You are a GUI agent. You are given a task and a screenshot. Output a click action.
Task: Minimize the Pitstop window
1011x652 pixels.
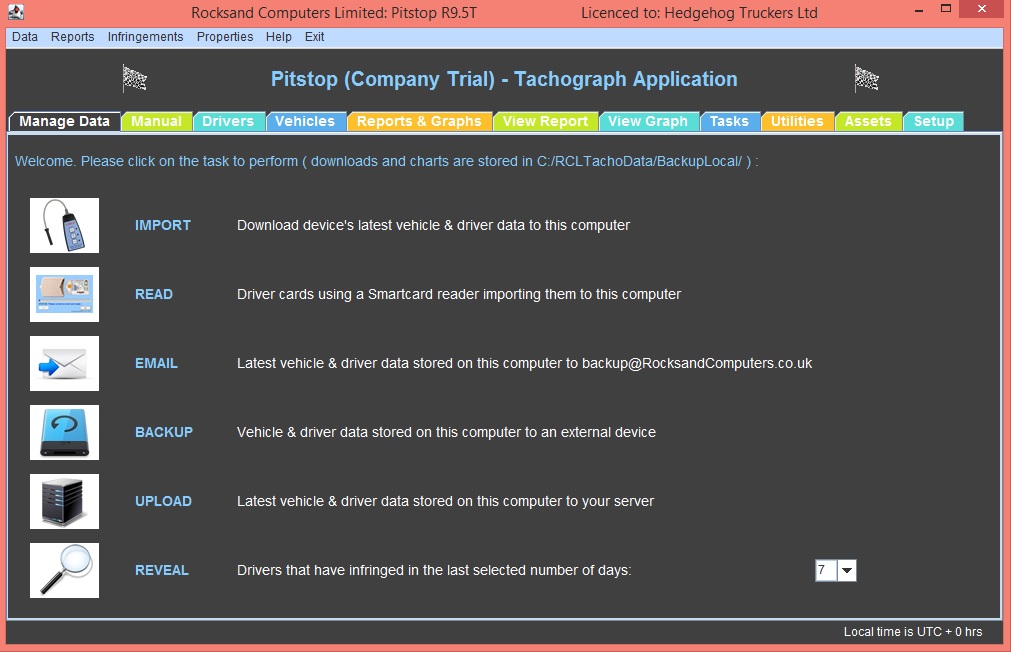coord(919,10)
